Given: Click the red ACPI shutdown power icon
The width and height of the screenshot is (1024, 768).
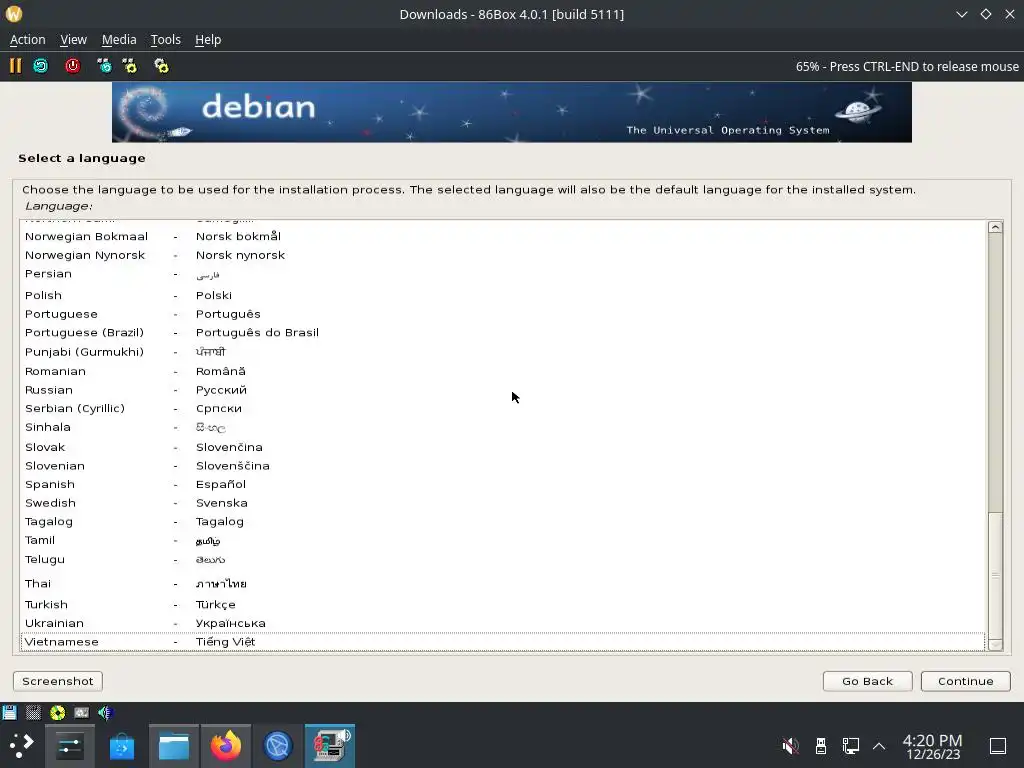Looking at the screenshot, I should (72, 66).
